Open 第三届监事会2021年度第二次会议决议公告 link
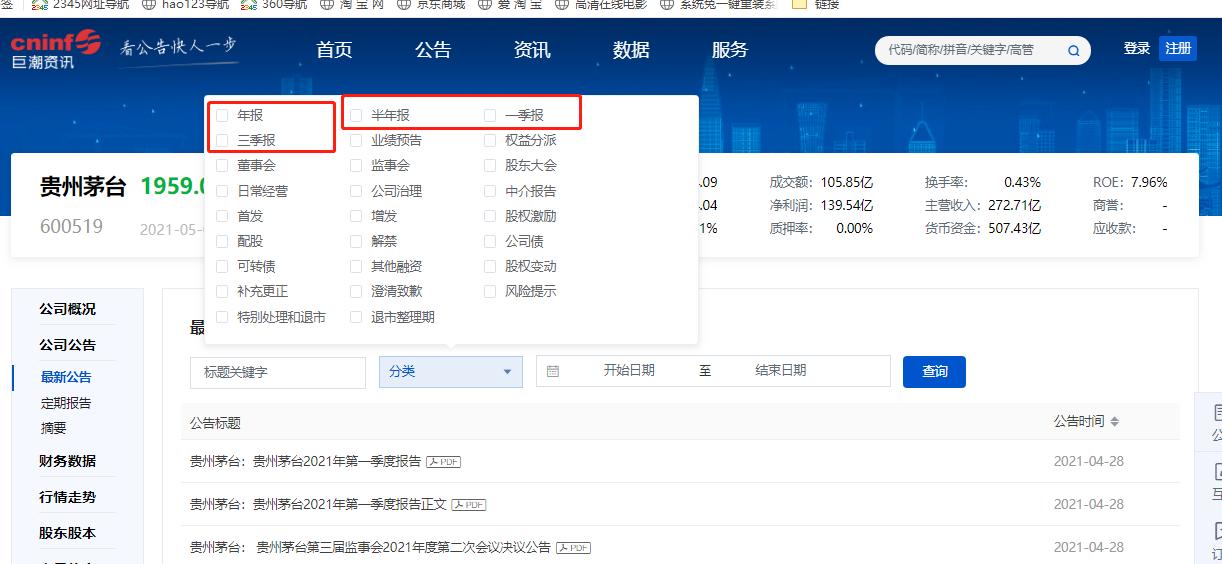 click(x=370, y=548)
